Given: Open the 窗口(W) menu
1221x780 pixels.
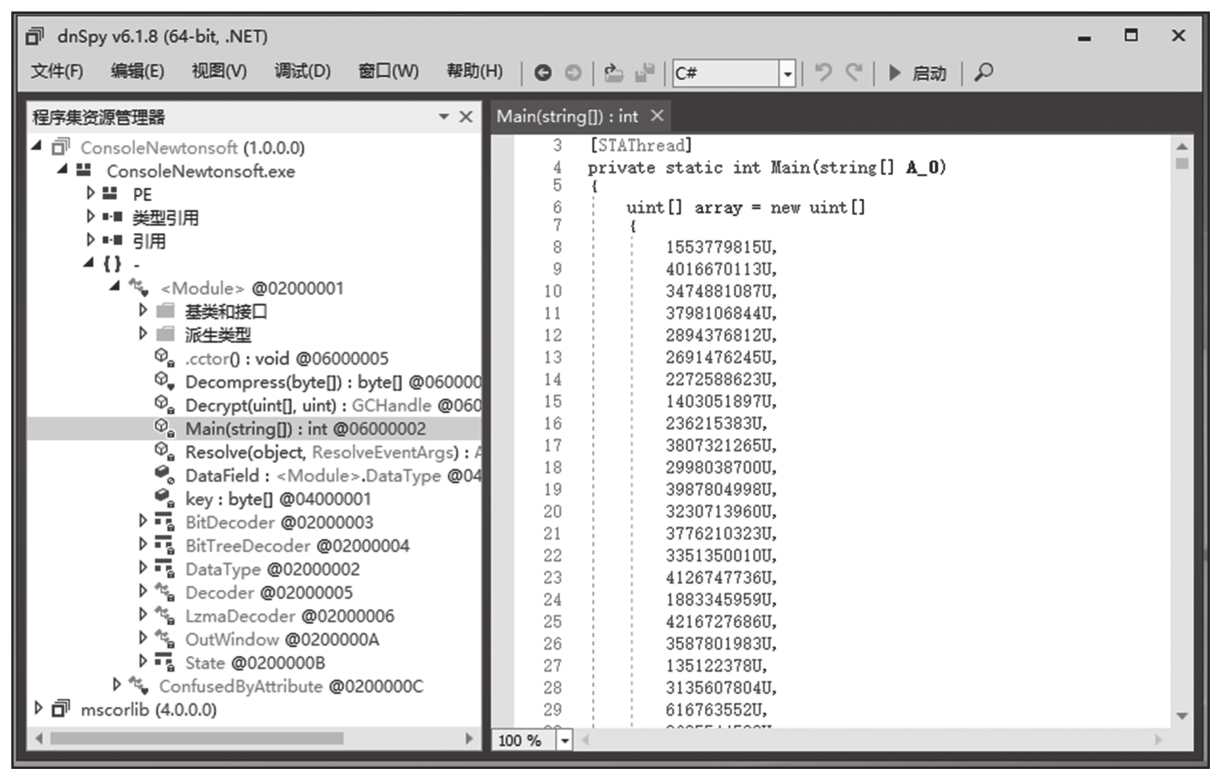Looking at the screenshot, I should coord(388,72).
